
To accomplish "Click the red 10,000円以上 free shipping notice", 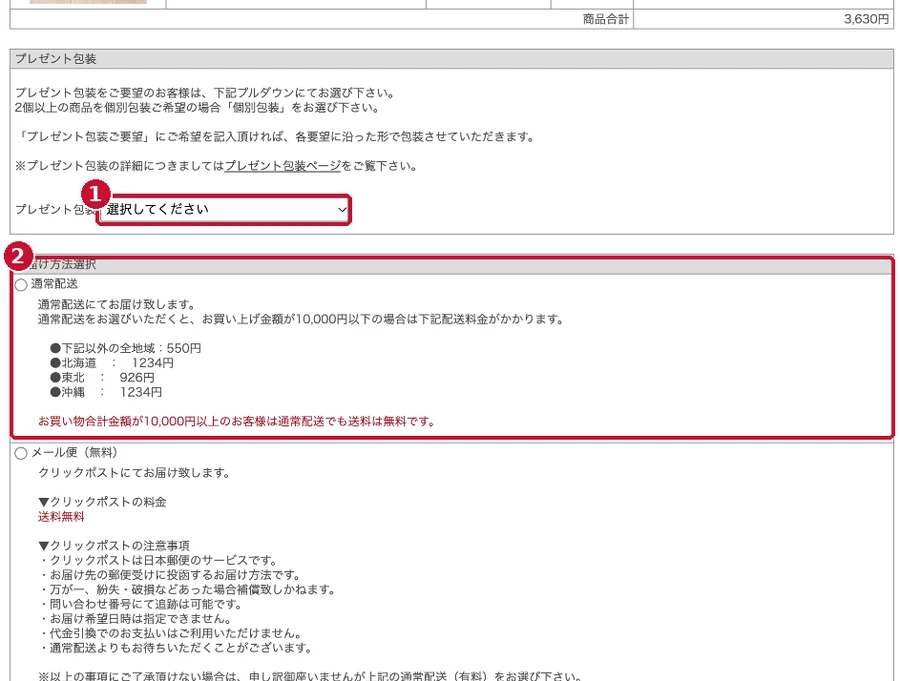I will point(236,421).
